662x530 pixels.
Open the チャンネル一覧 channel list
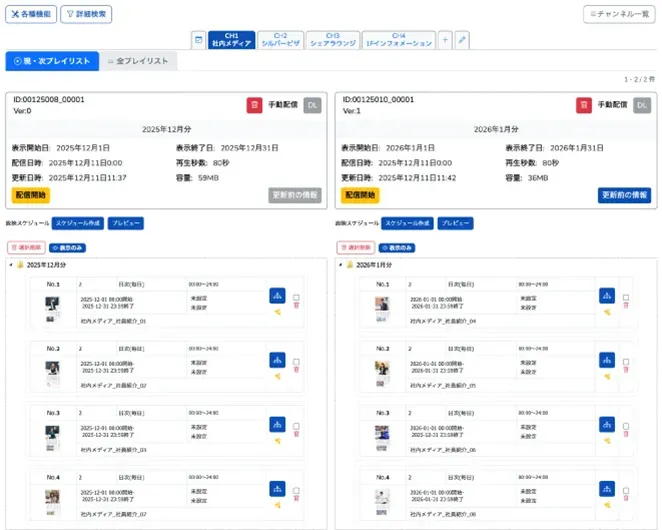pos(619,14)
